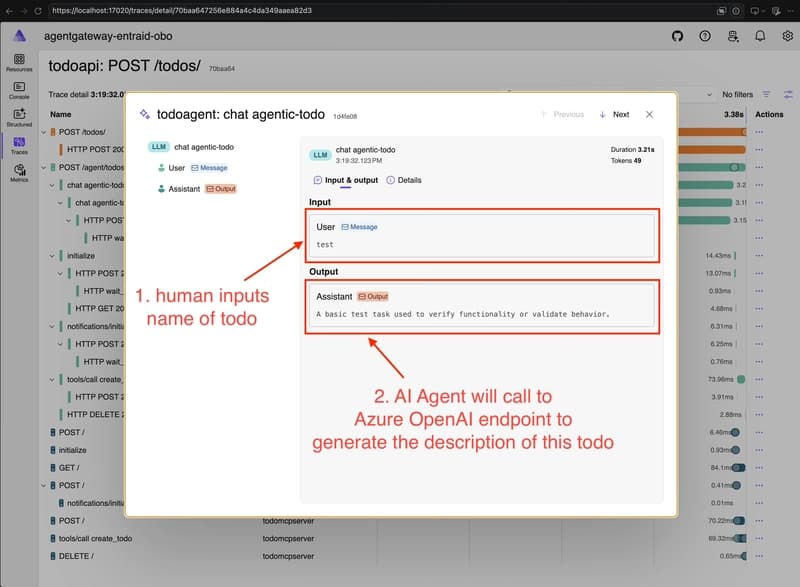This screenshot has height=587, width=800.
Task: Click the 84.1ms GET span marker
Action: [x=738, y=468]
